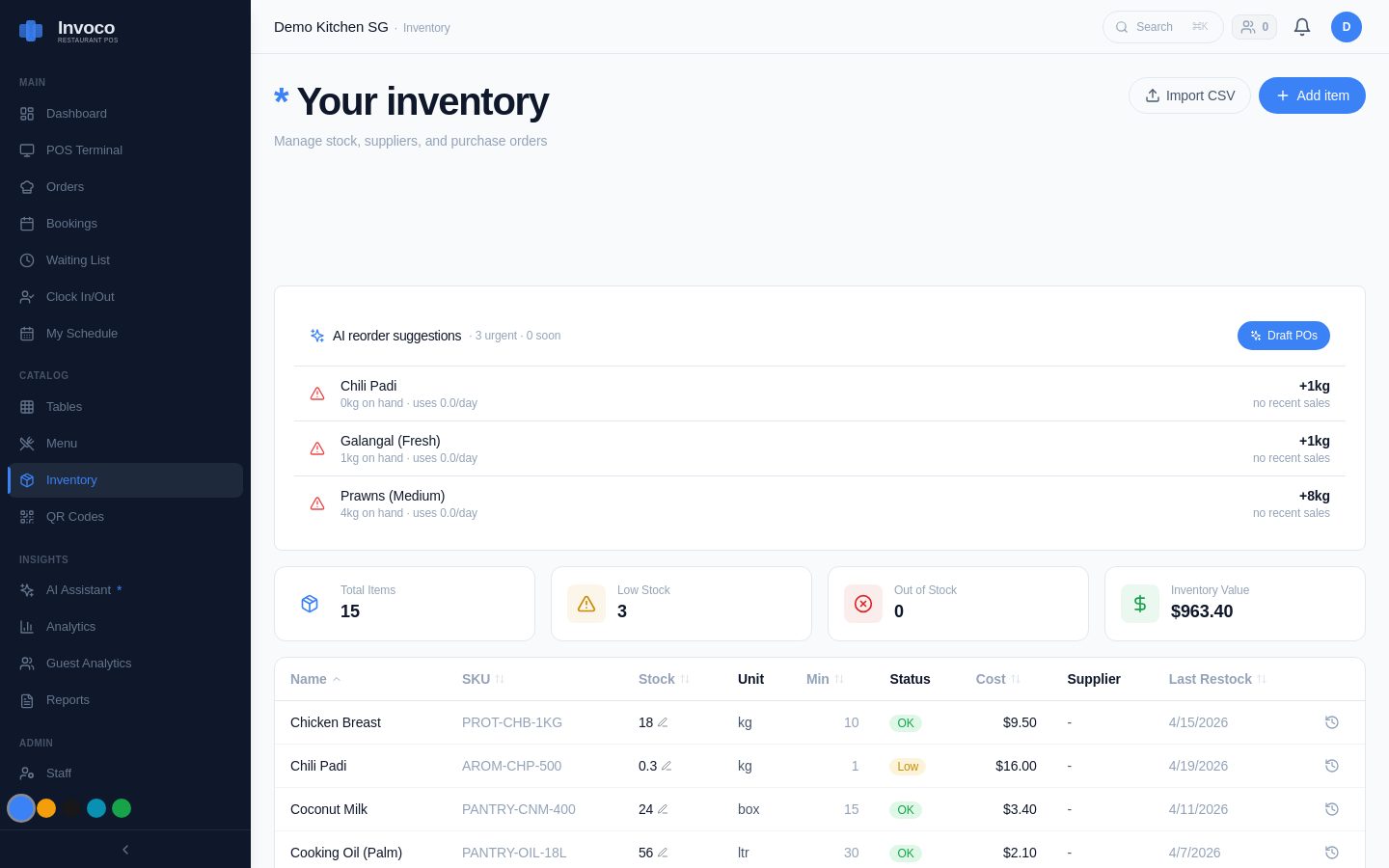Image resolution: width=1389 pixels, height=868 pixels.
Task: Sort the inventory table by SKU
Action: 482,679
